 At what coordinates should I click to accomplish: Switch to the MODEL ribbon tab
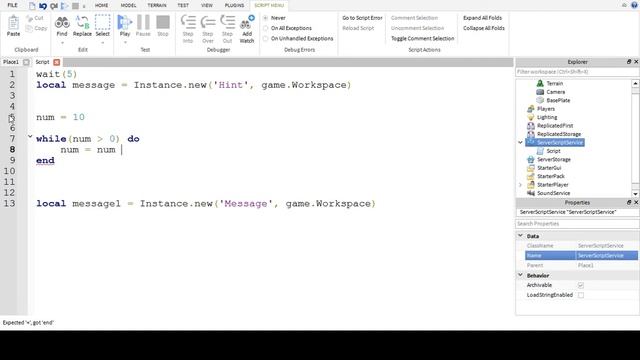click(128, 5)
